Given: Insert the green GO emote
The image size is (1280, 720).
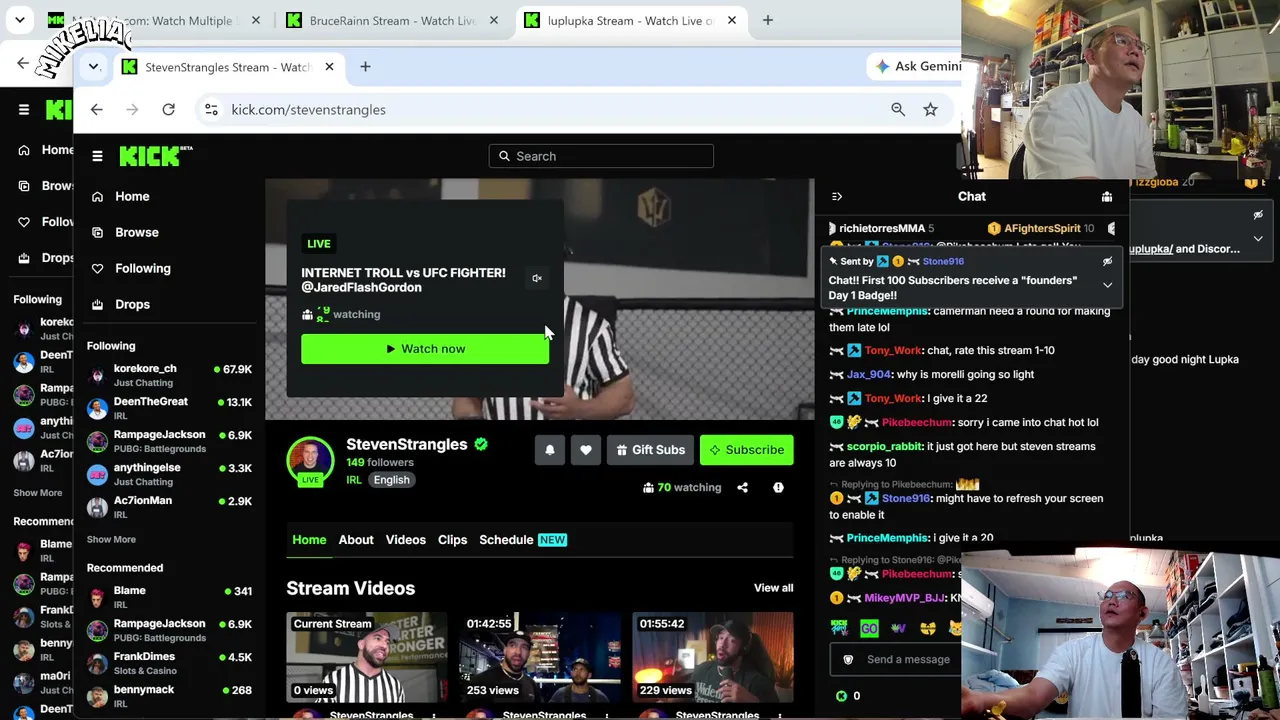Looking at the screenshot, I should point(869,628).
